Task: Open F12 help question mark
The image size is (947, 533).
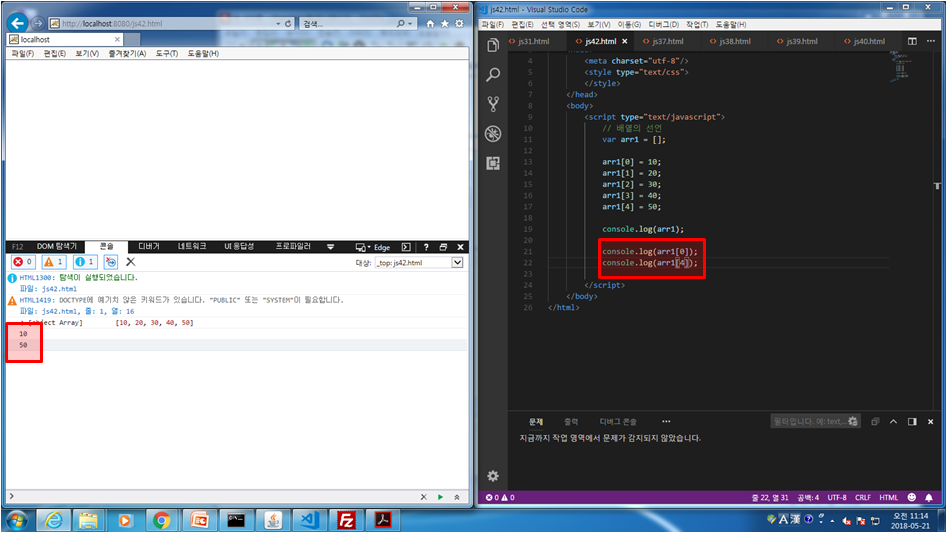Action: pos(426,247)
